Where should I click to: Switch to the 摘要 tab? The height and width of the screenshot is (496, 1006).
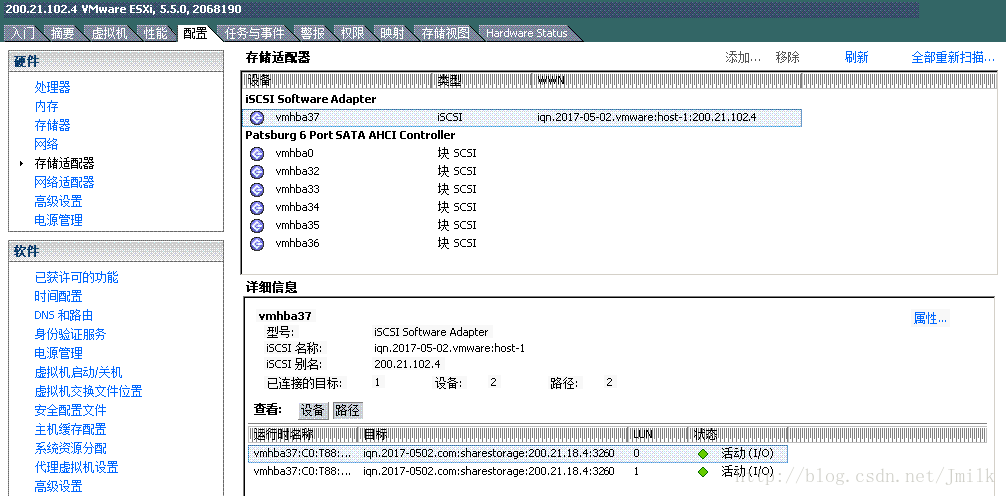[63, 33]
